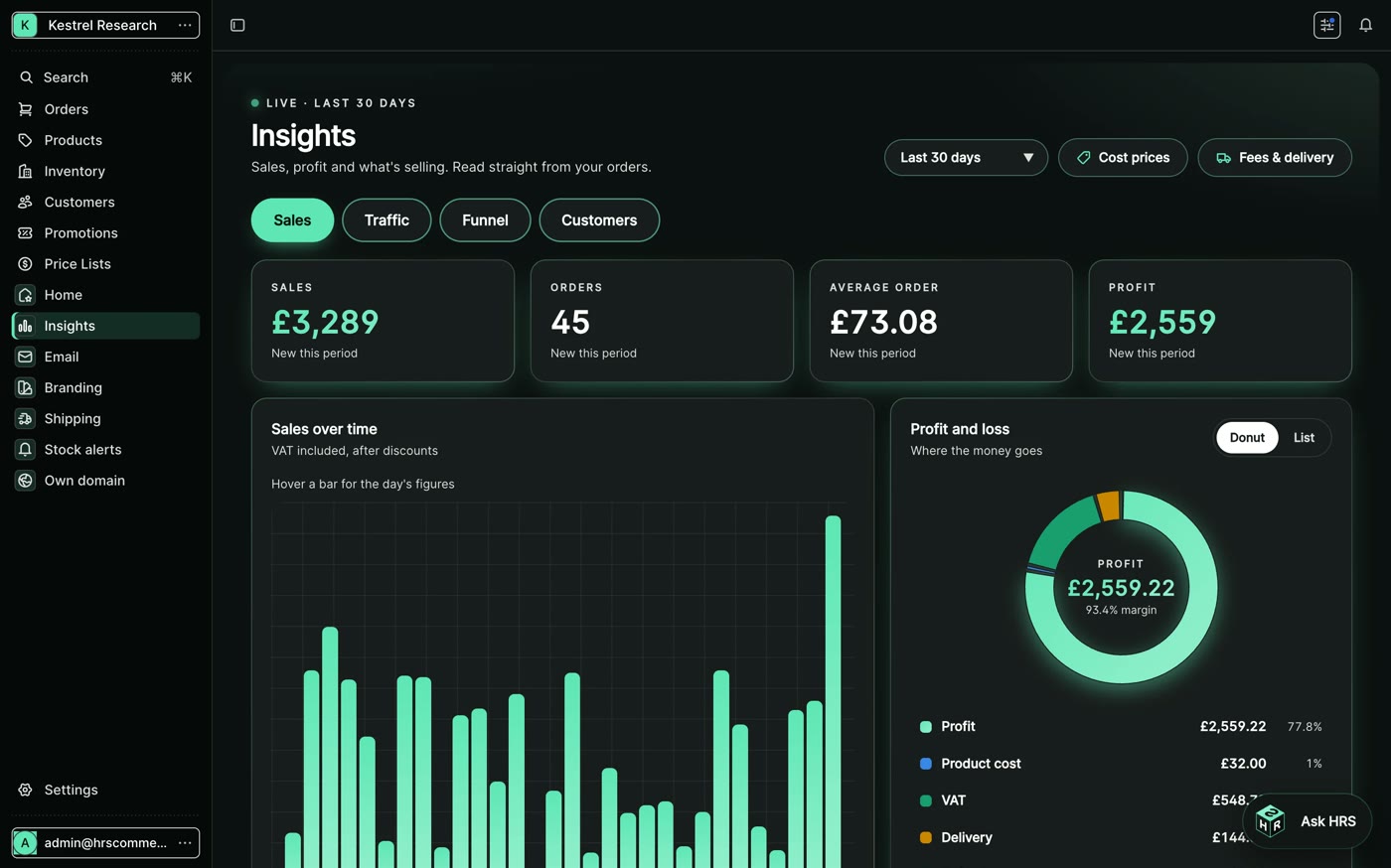1391x868 pixels.
Task: Click the VAT green legend dot
Action: click(x=926, y=800)
